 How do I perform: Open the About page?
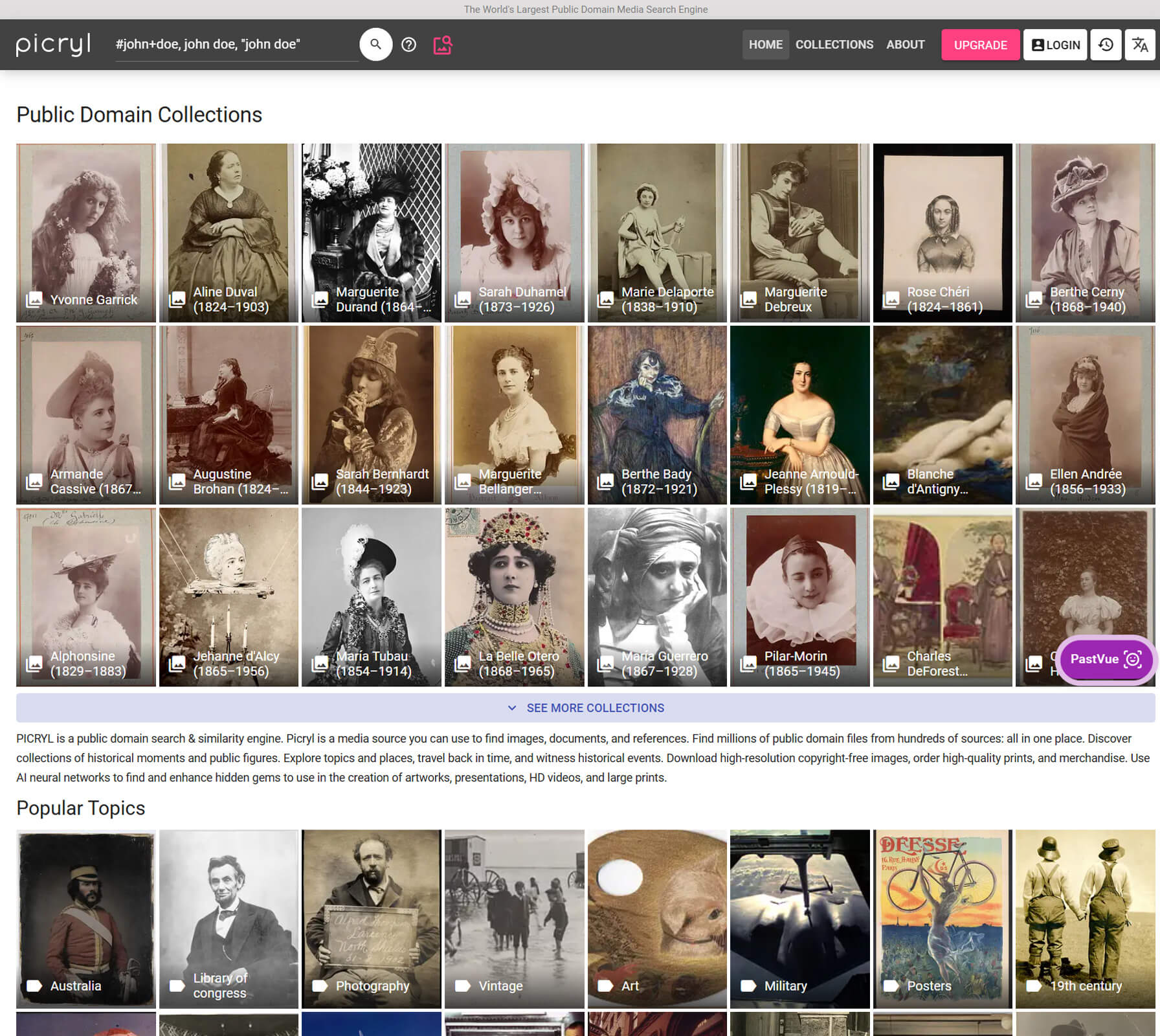pos(905,45)
